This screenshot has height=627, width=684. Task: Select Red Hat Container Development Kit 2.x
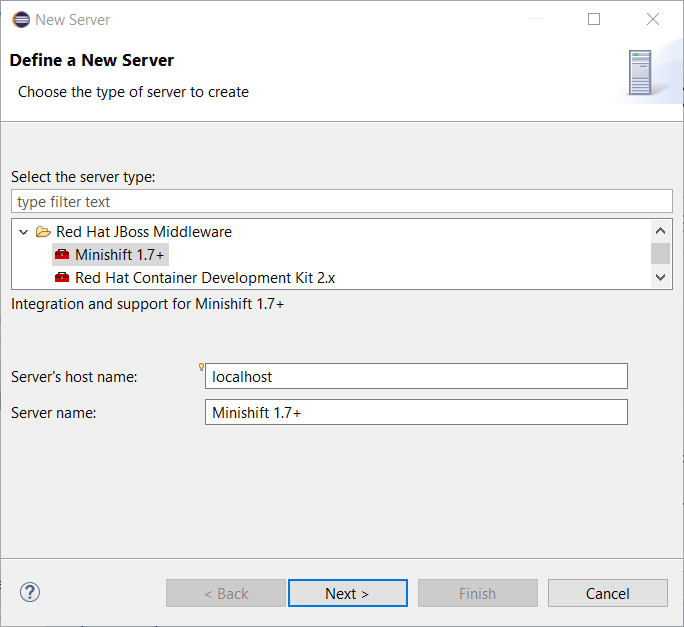[205, 278]
